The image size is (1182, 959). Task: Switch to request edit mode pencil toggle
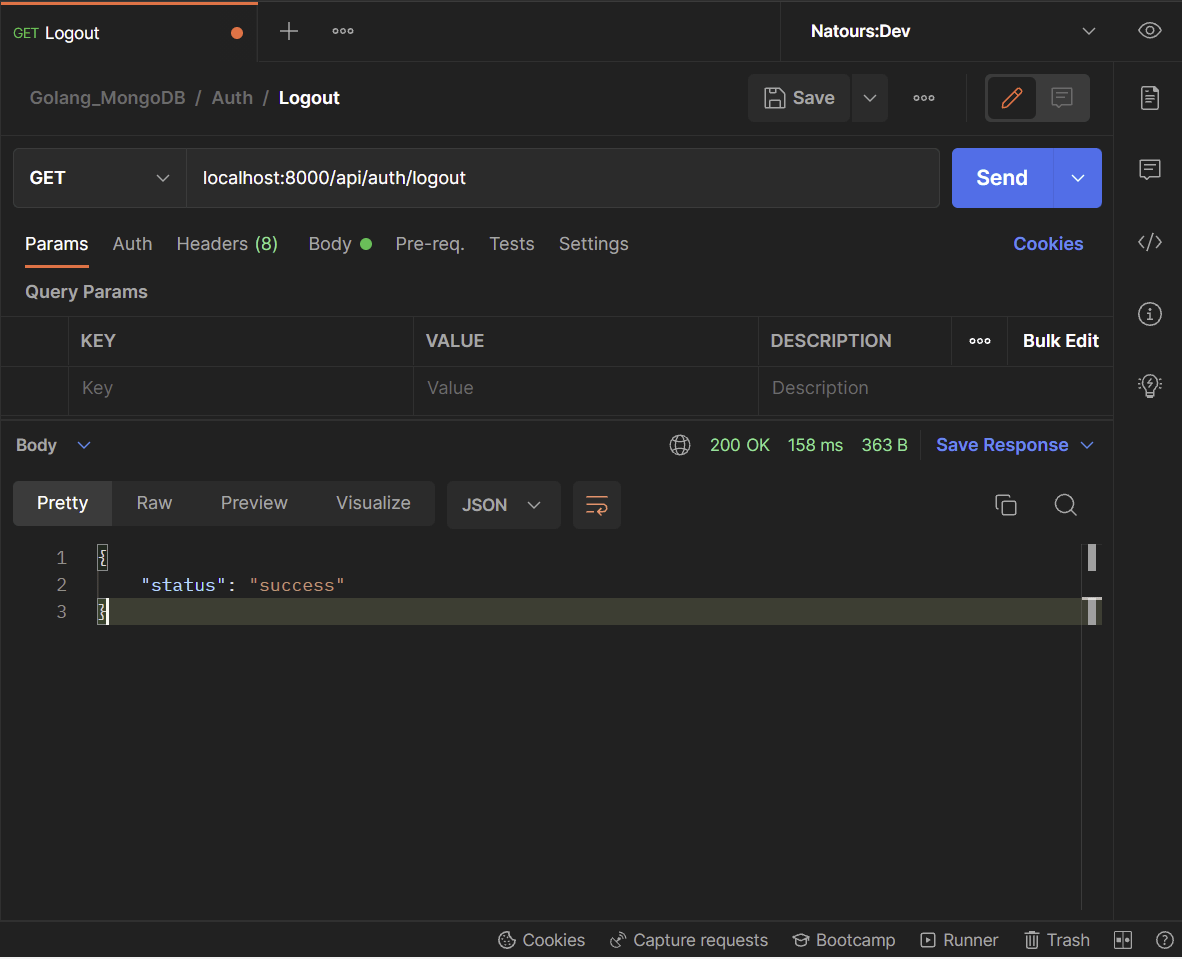[1011, 97]
